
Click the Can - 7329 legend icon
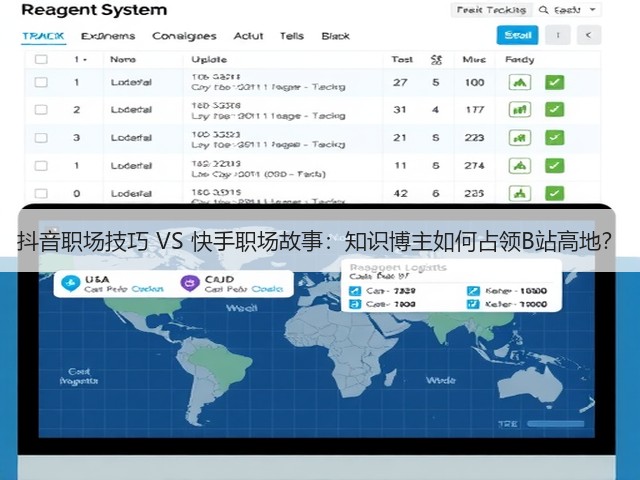pyautogui.click(x=355, y=291)
